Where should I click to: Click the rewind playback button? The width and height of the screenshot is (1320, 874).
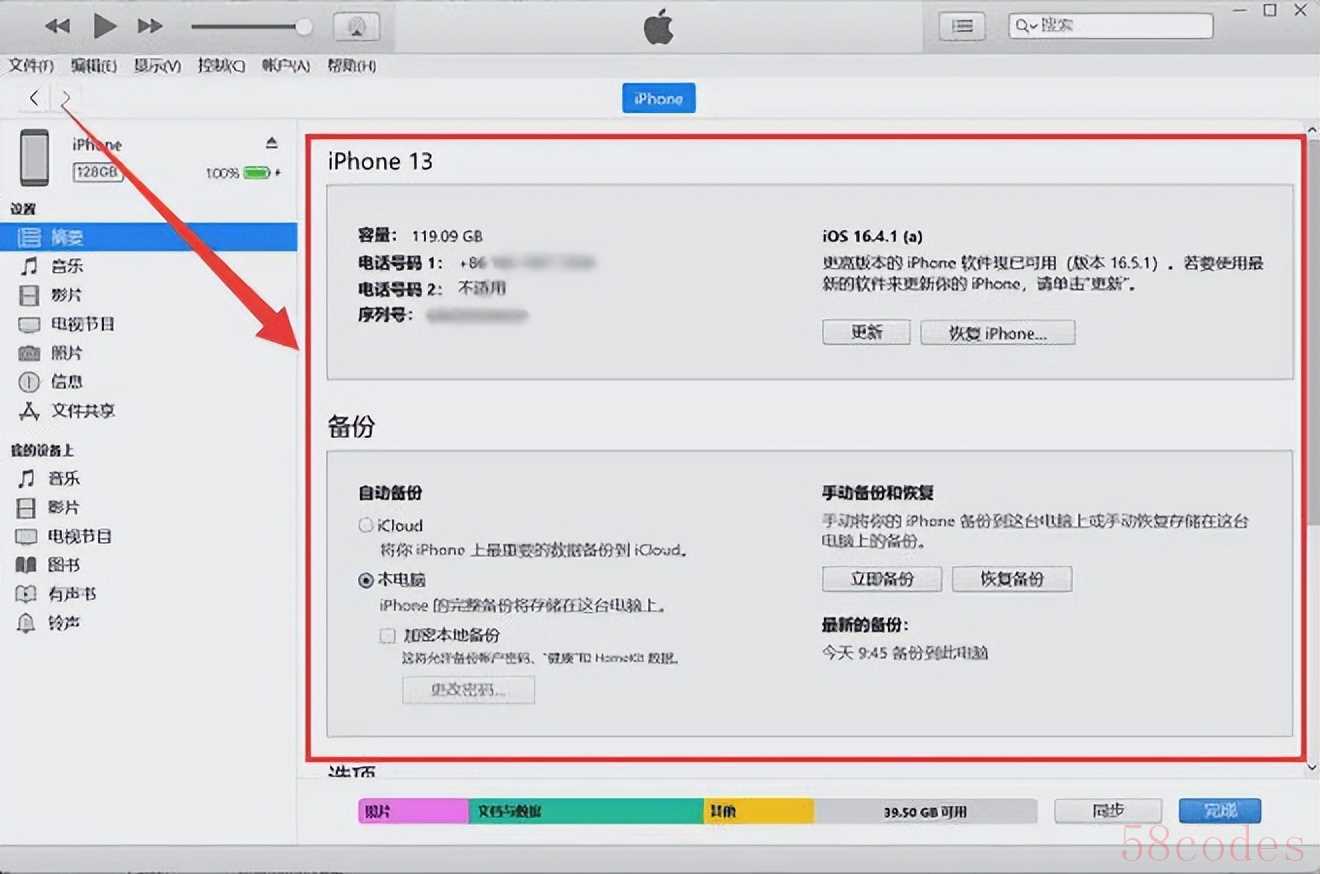pyautogui.click(x=58, y=26)
